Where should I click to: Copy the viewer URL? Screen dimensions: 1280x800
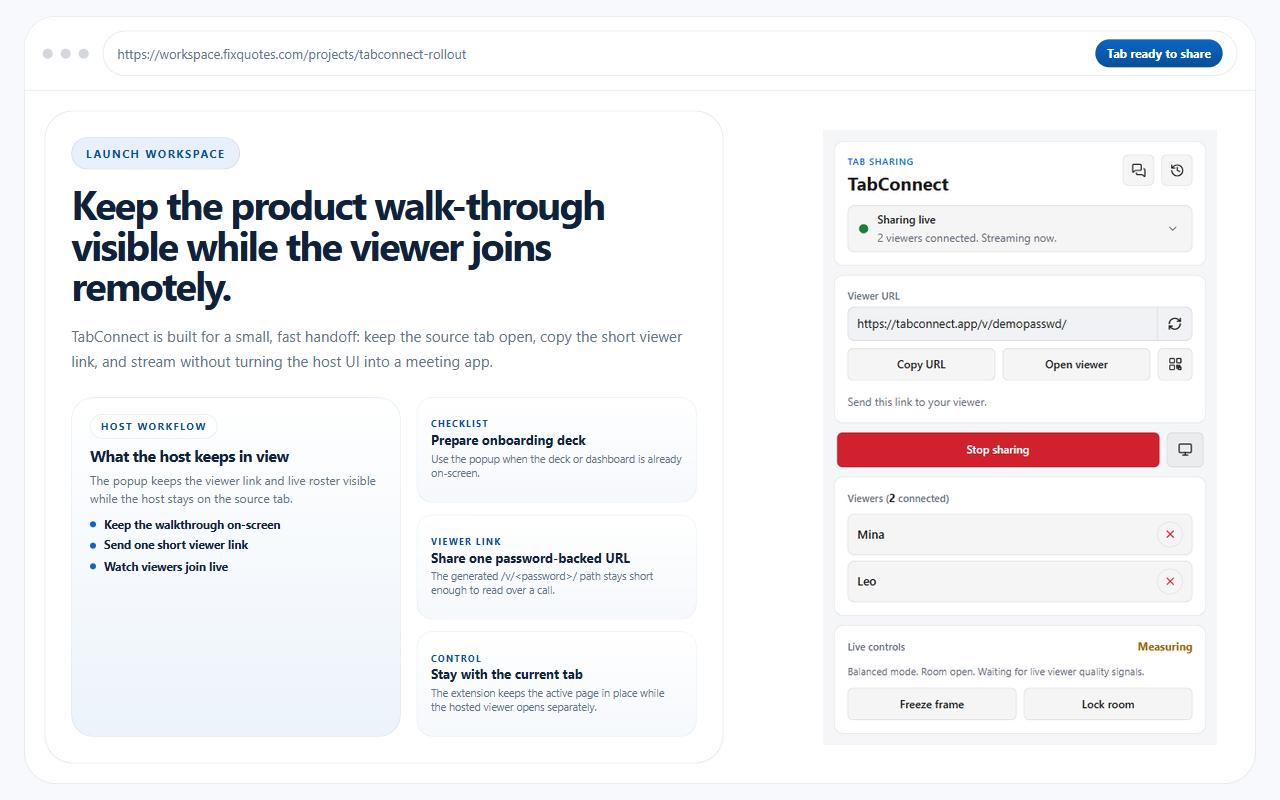pos(920,364)
